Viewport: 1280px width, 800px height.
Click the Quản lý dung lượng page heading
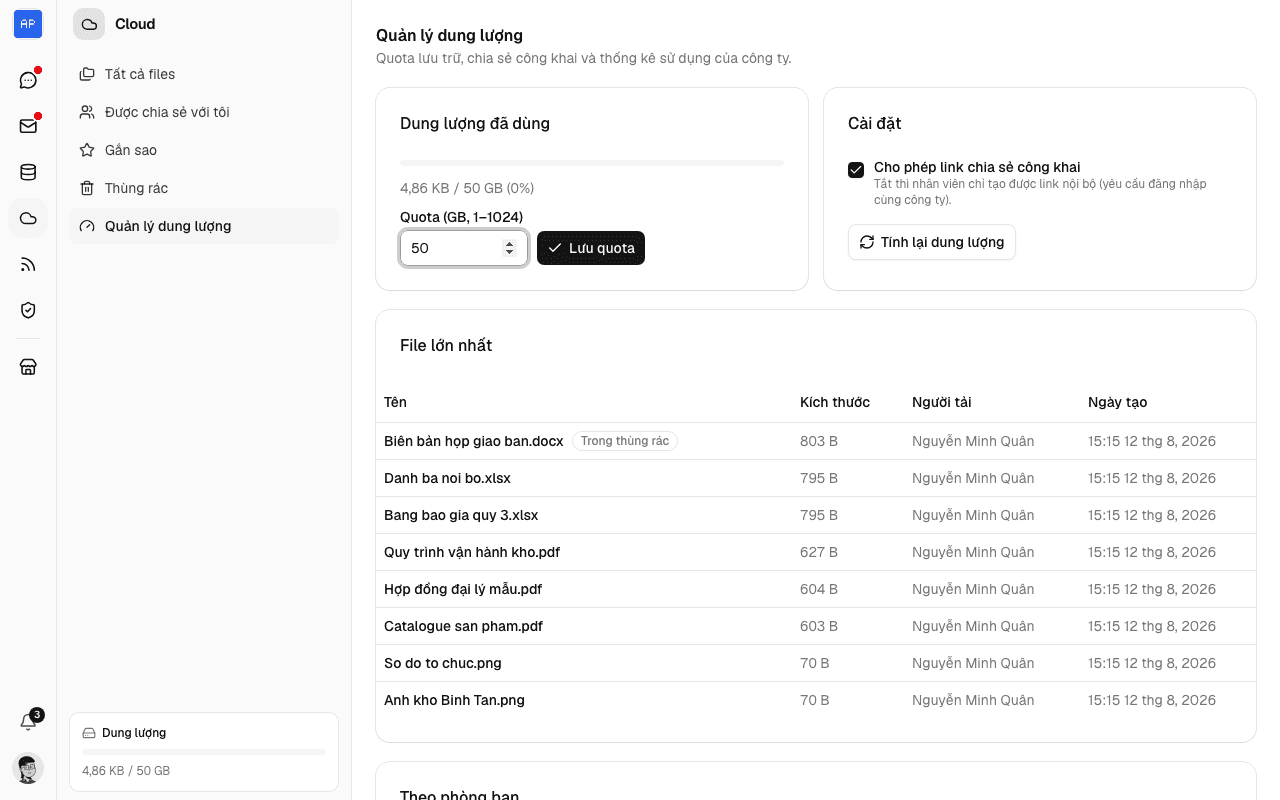(449, 36)
